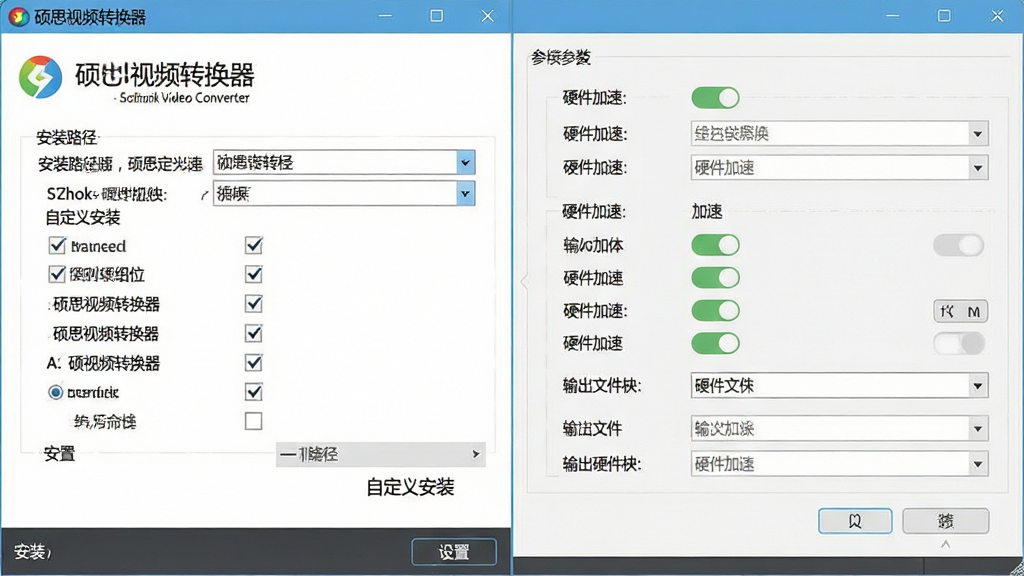Maximize the 硕思视频转换器 installer window

pyautogui.click(x=436, y=16)
